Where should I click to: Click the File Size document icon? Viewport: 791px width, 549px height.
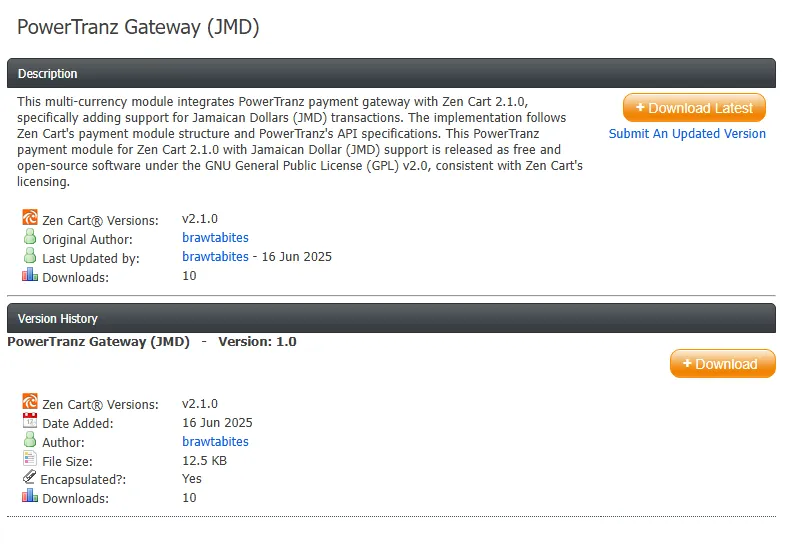click(30, 458)
